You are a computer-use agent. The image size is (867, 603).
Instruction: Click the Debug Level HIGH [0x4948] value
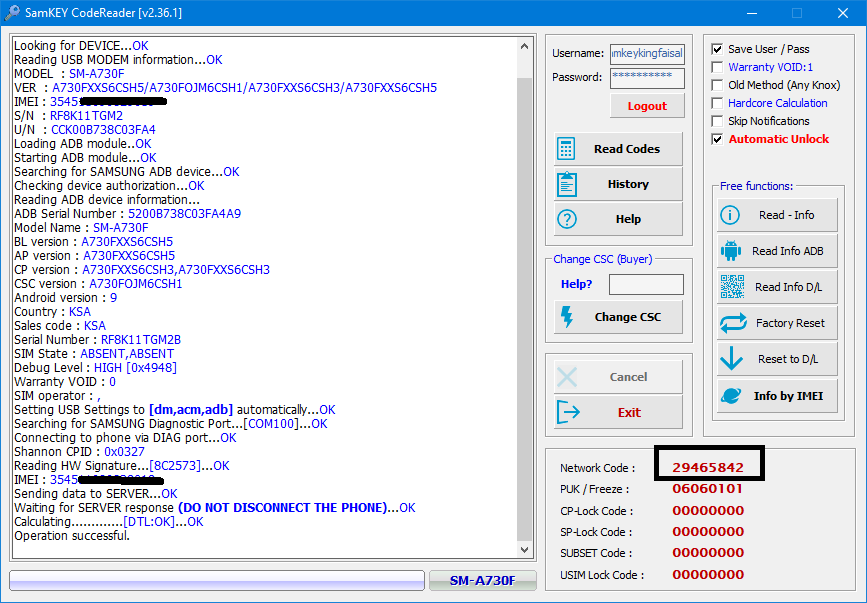[x=135, y=368]
